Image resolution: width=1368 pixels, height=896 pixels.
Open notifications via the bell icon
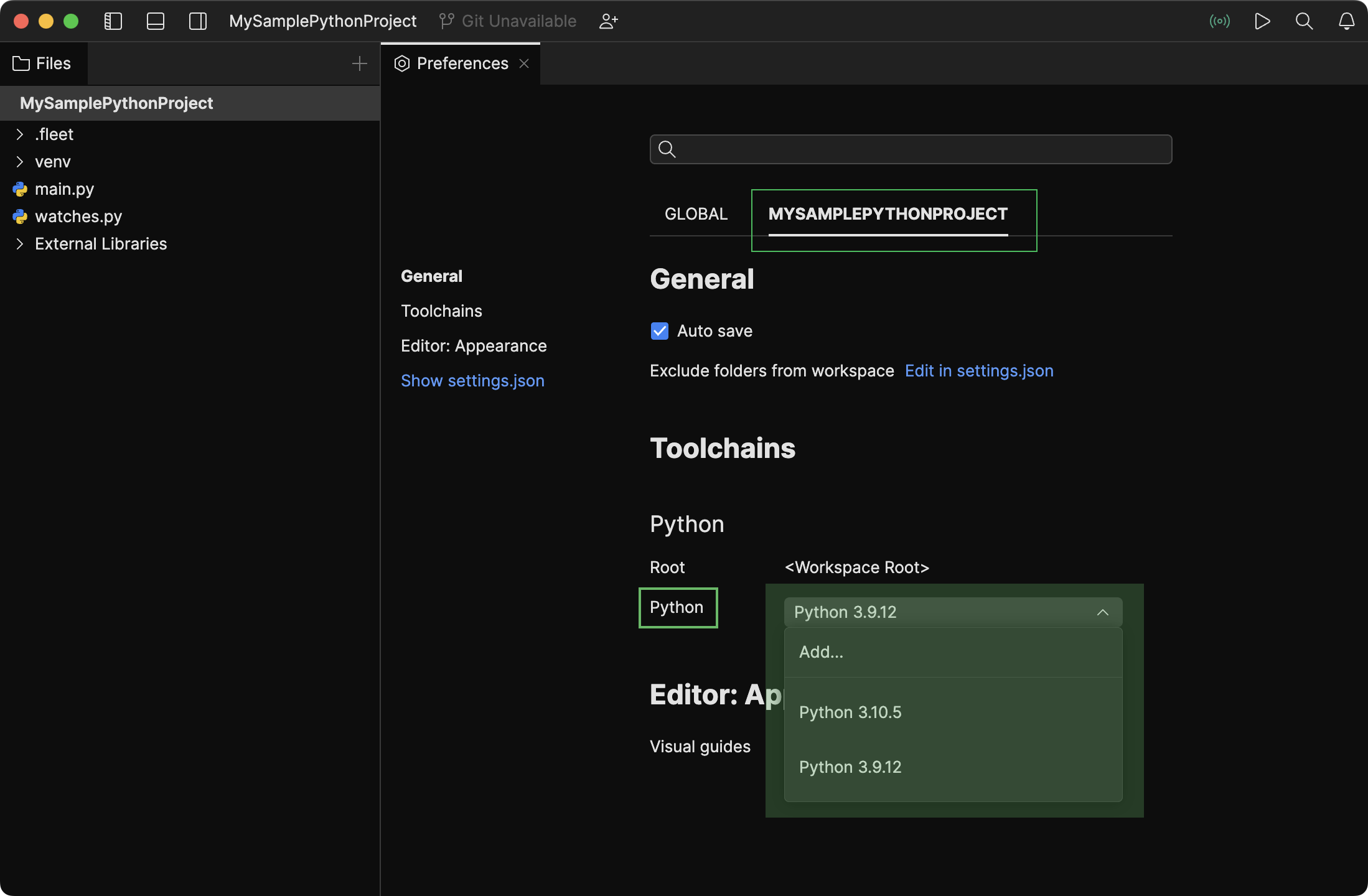click(1346, 21)
